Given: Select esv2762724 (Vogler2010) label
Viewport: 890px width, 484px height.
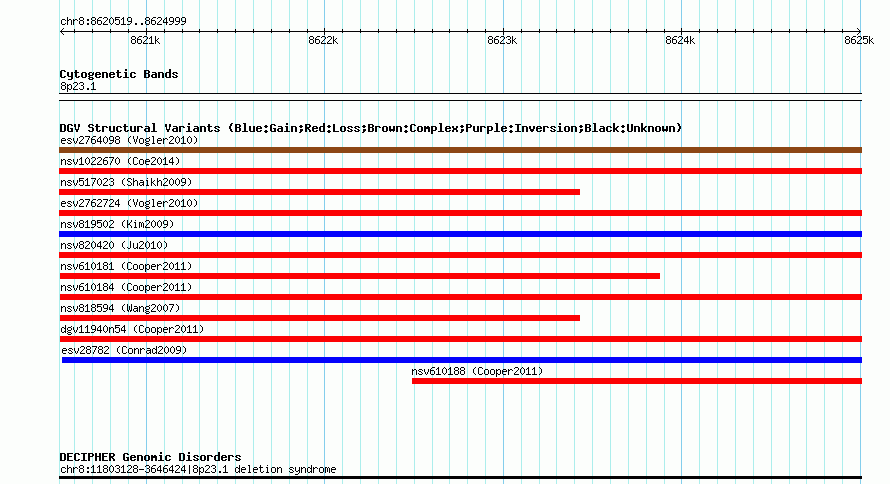Looking at the screenshot, I should 129,203.
